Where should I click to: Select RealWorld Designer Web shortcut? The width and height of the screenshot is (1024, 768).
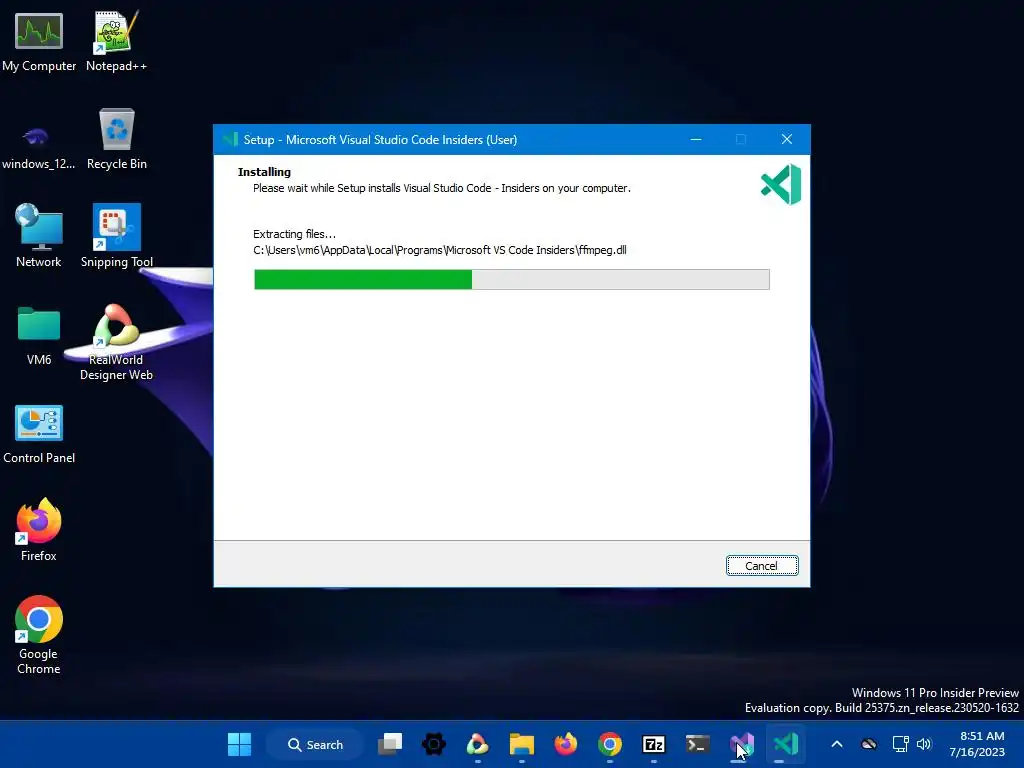pyautogui.click(x=116, y=342)
